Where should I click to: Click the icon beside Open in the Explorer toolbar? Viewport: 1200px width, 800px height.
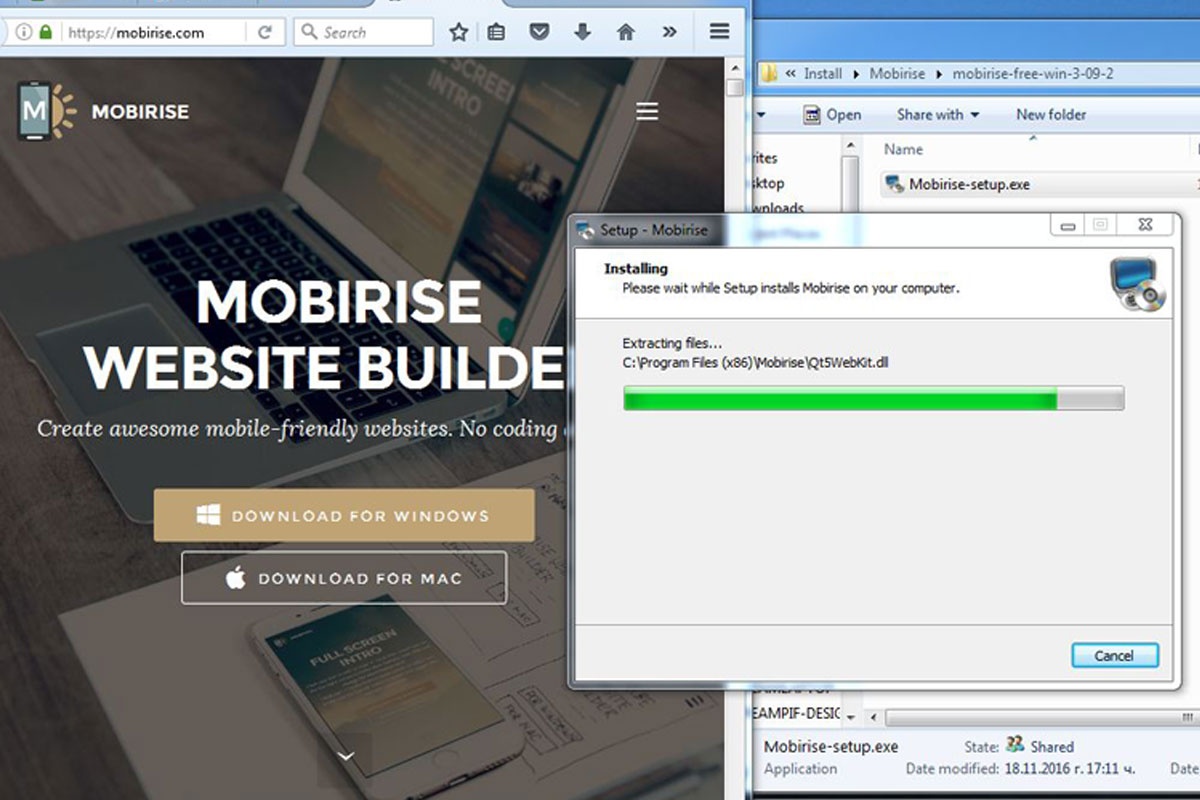(812, 115)
